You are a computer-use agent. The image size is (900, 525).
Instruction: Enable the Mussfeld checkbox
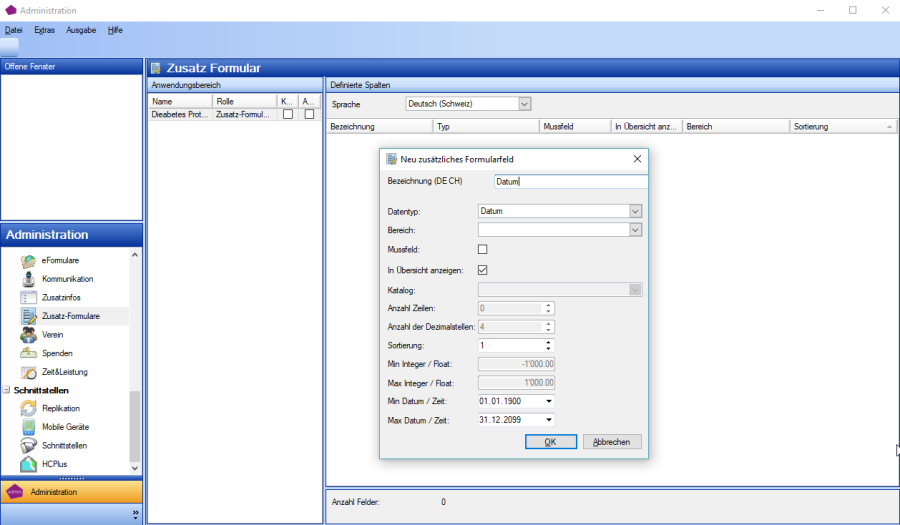coord(483,249)
